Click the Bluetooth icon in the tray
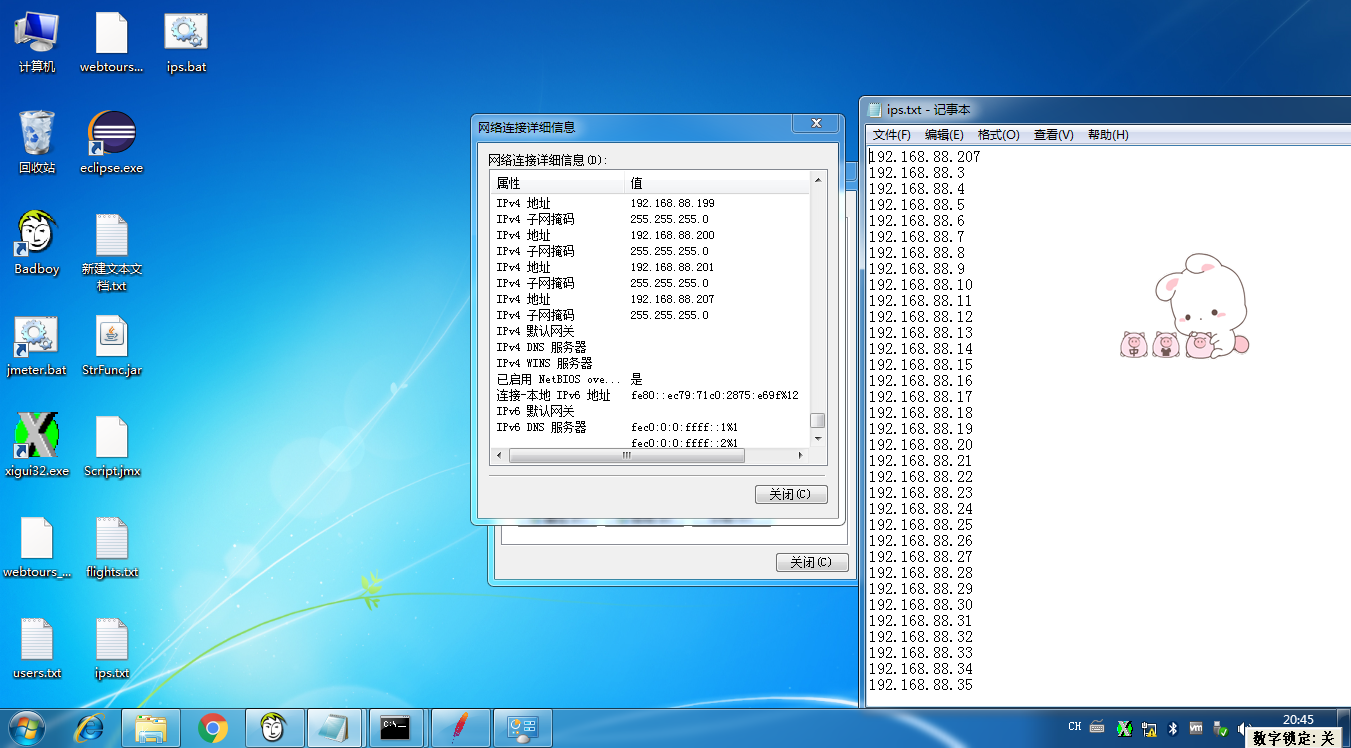The width and height of the screenshot is (1351, 748). pyautogui.click(x=1172, y=727)
